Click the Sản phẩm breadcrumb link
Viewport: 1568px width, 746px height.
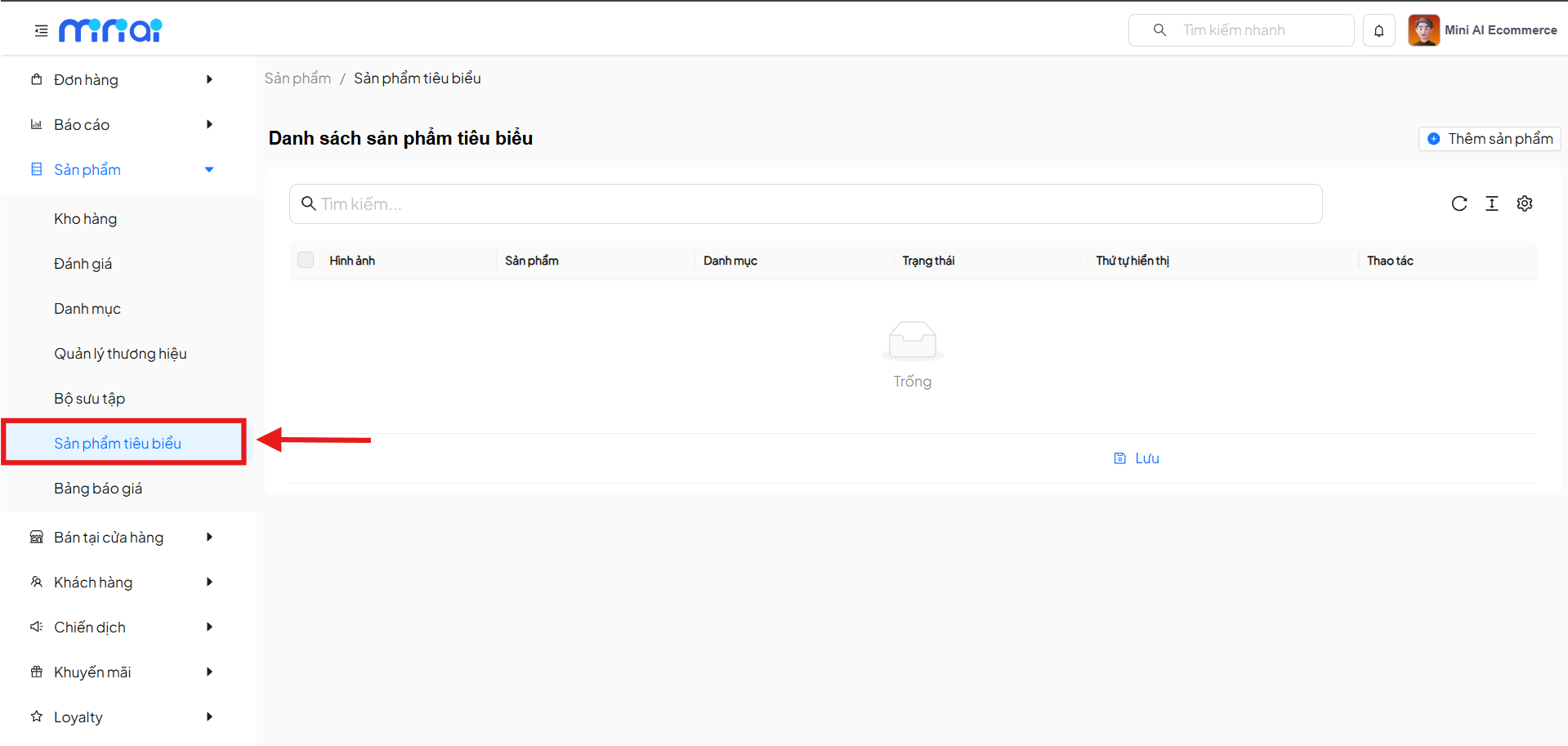coord(297,78)
